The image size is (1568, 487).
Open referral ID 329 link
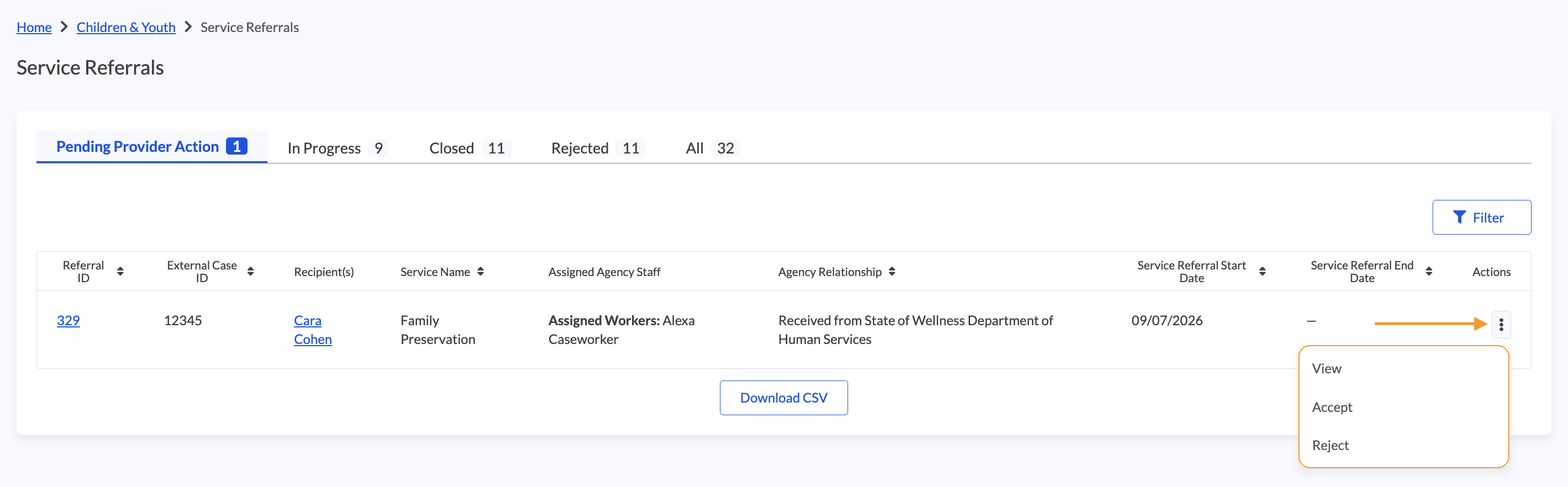[x=68, y=320]
